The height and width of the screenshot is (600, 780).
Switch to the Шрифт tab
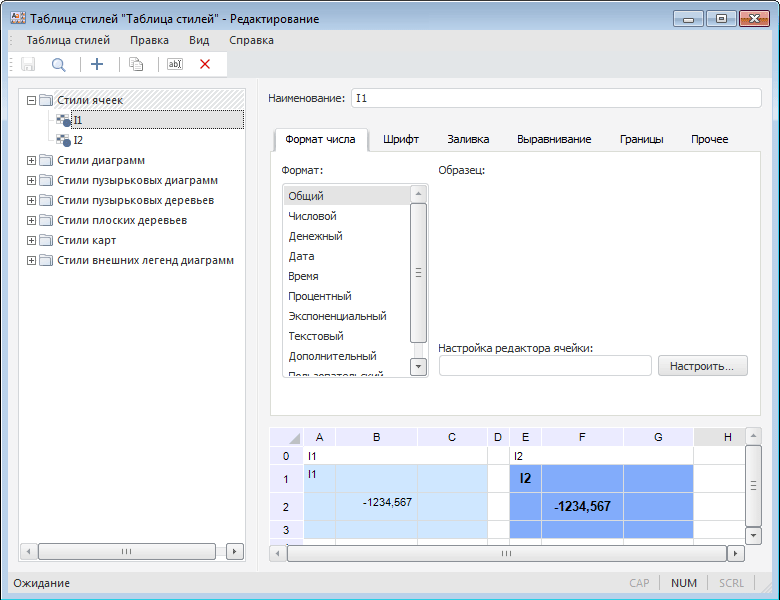tap(400, 139)
